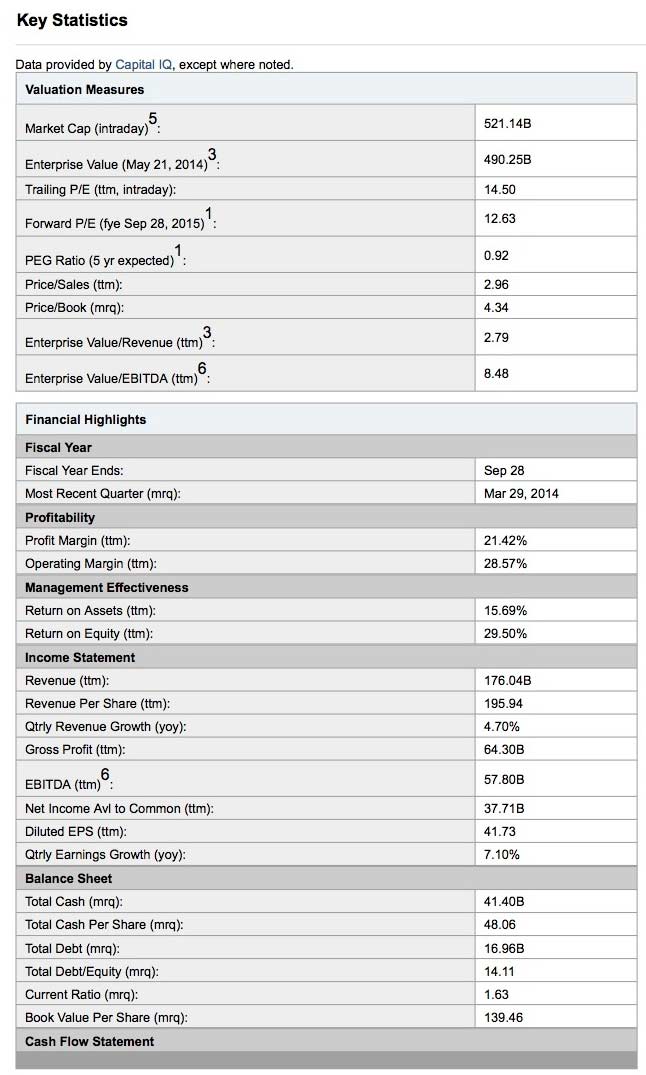The height and width of the screenshot is (1075, 646).
Task: Click the Trailing P/E value 14.50
Action: [500, 189]
